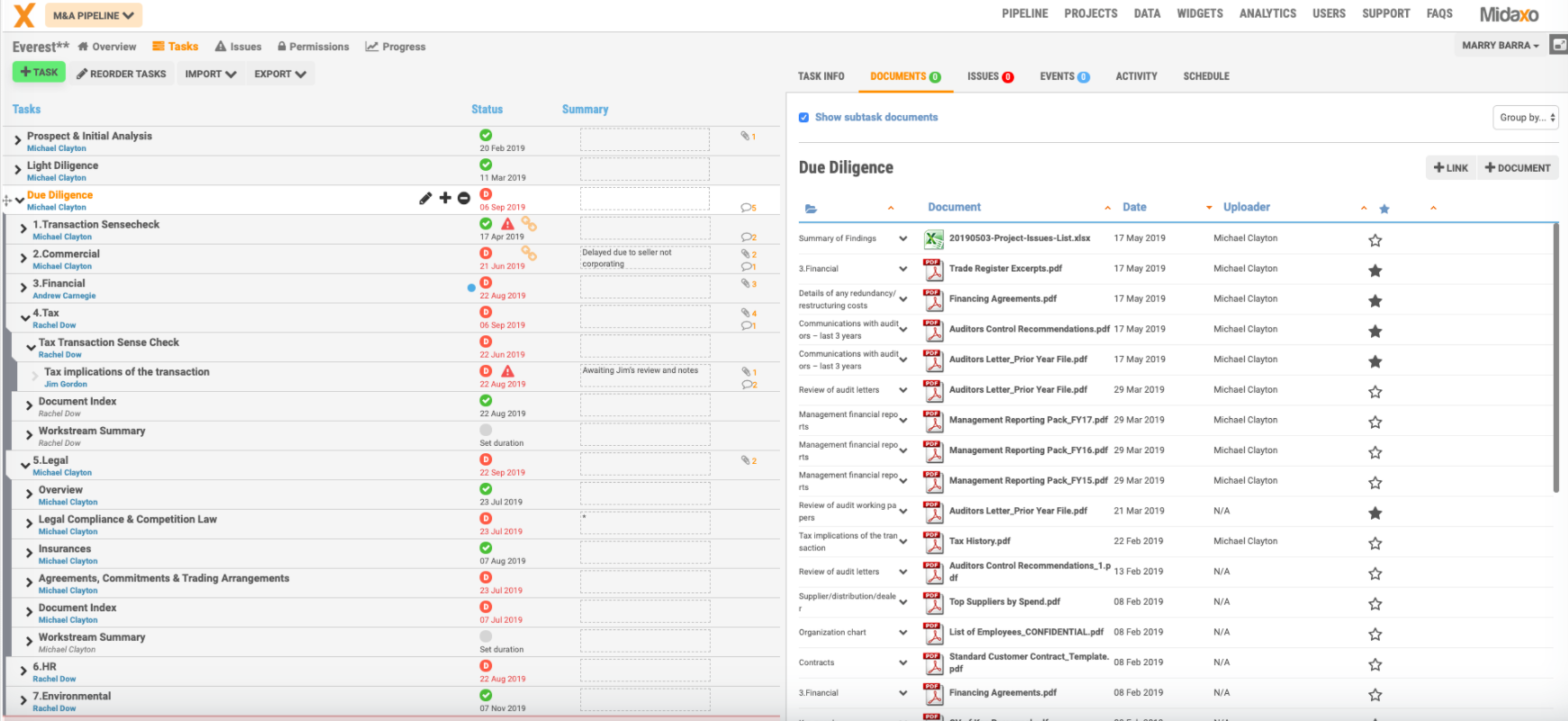The image size is (1568, 721).
Task: Sort by Uploader column header
Action: pos(1246,208)
